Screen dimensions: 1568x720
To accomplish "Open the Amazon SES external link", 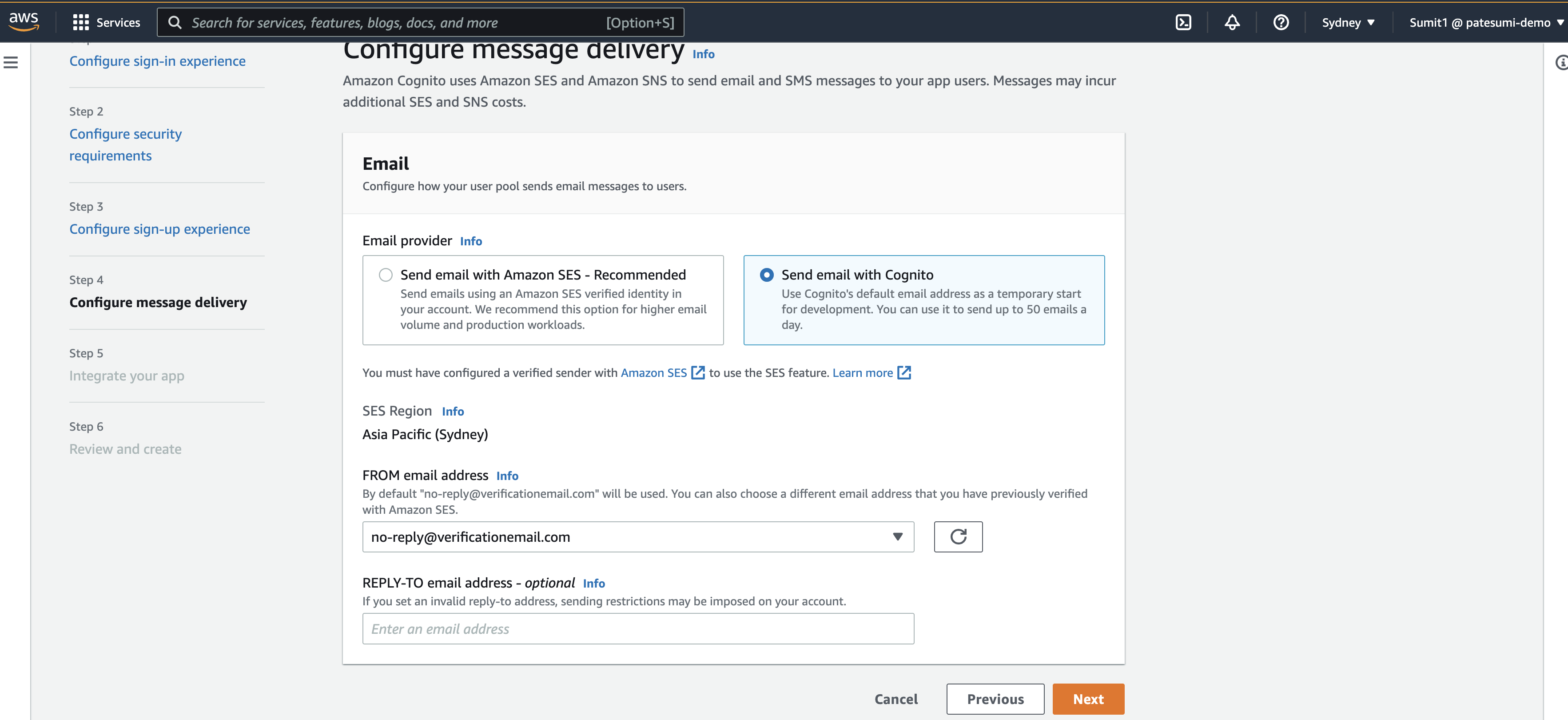I will [x=662, y=373].
